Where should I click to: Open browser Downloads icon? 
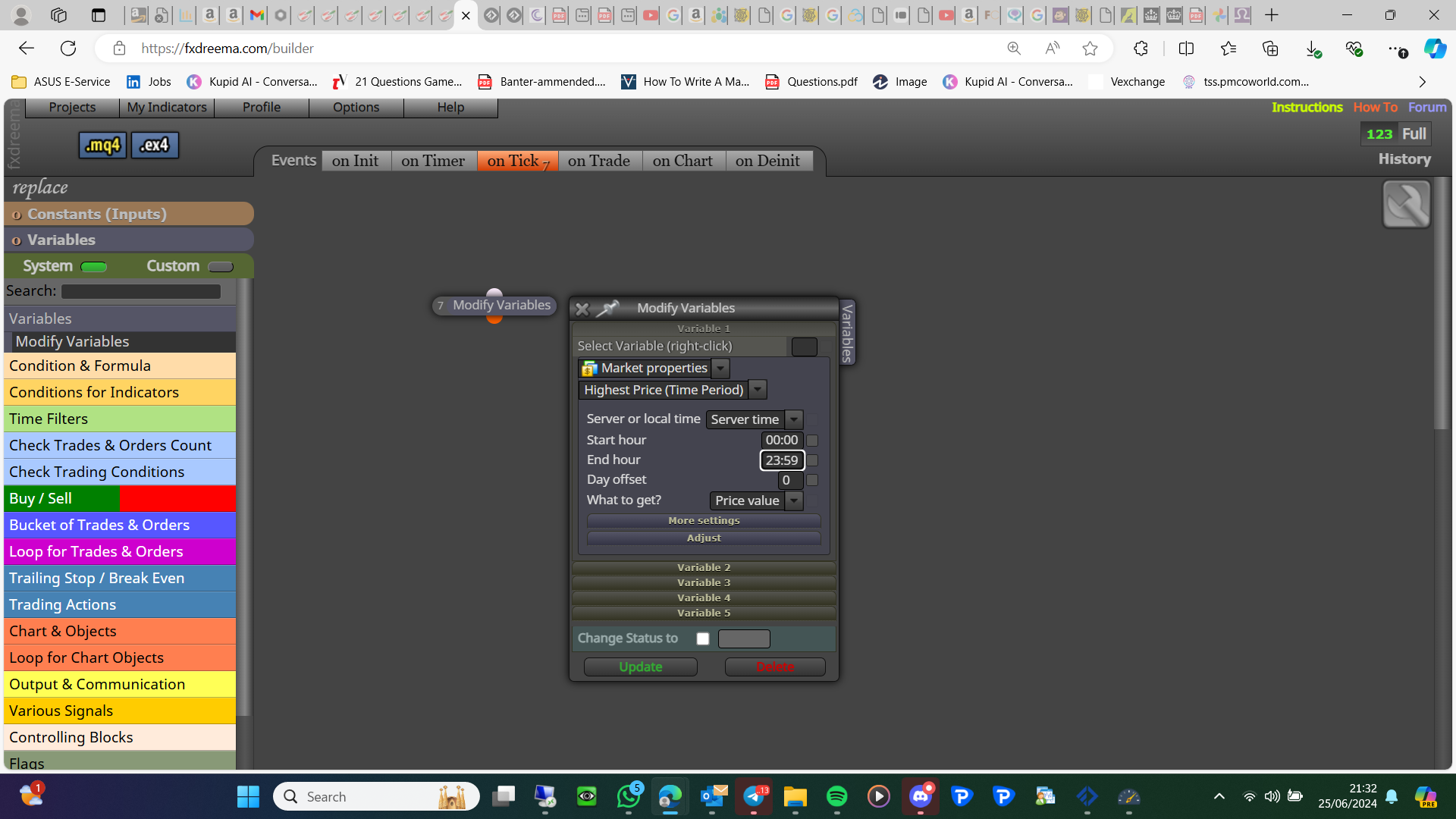[1313, 49]
